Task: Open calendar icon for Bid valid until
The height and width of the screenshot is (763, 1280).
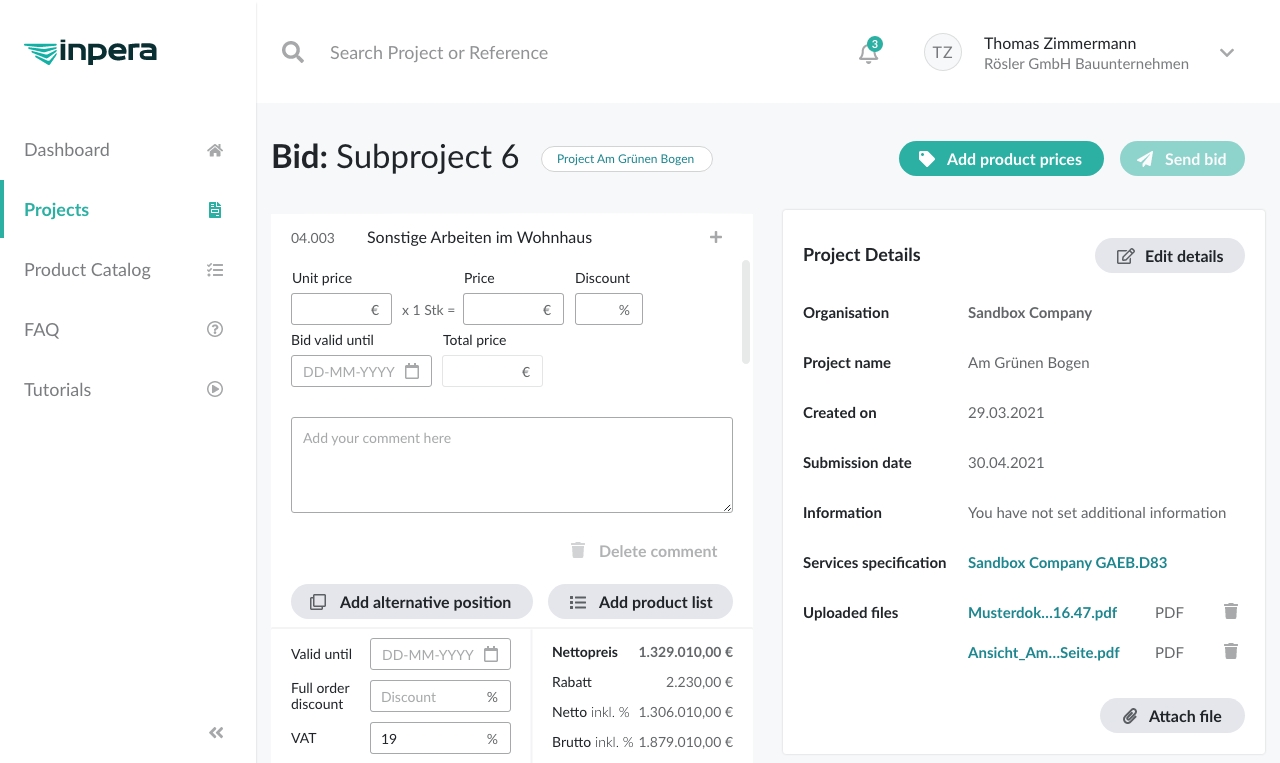Action: [x=412, y=371]
